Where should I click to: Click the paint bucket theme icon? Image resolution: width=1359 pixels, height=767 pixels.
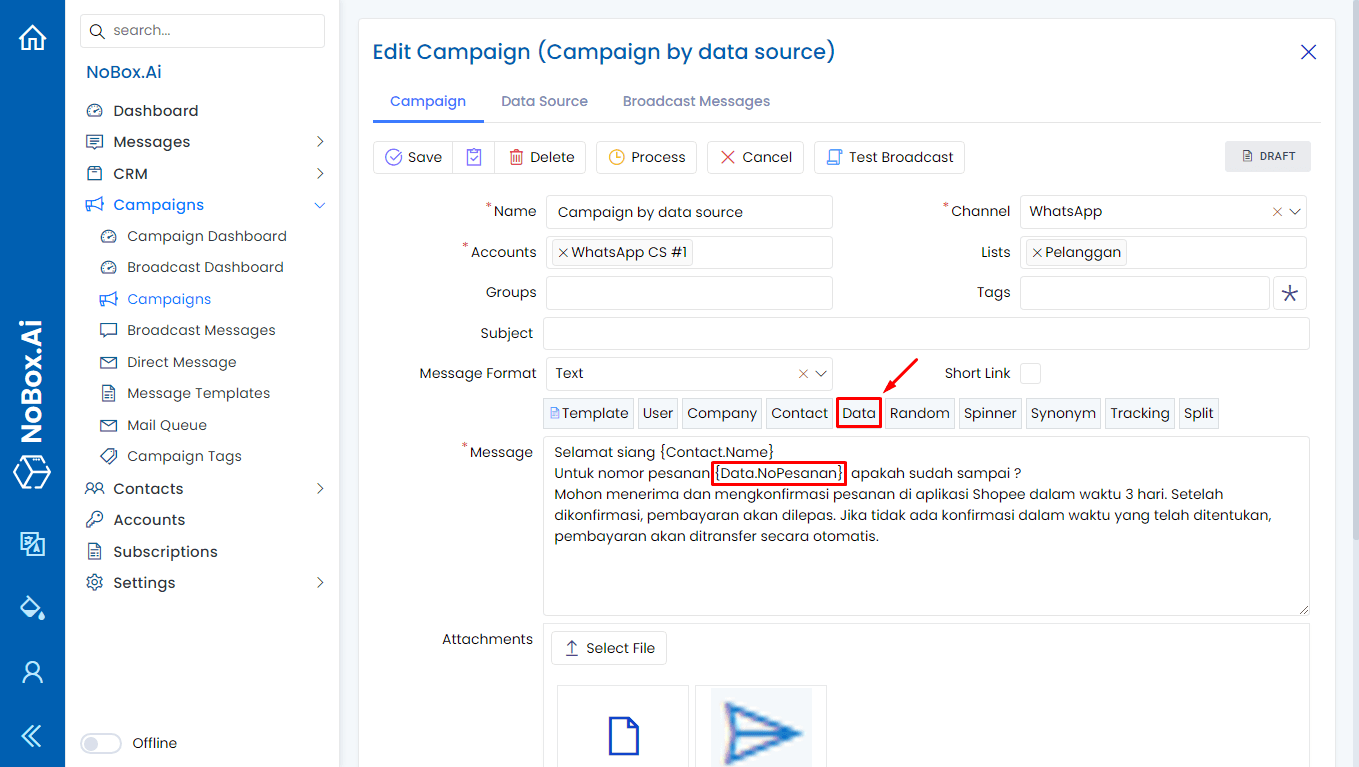(32, 607)
